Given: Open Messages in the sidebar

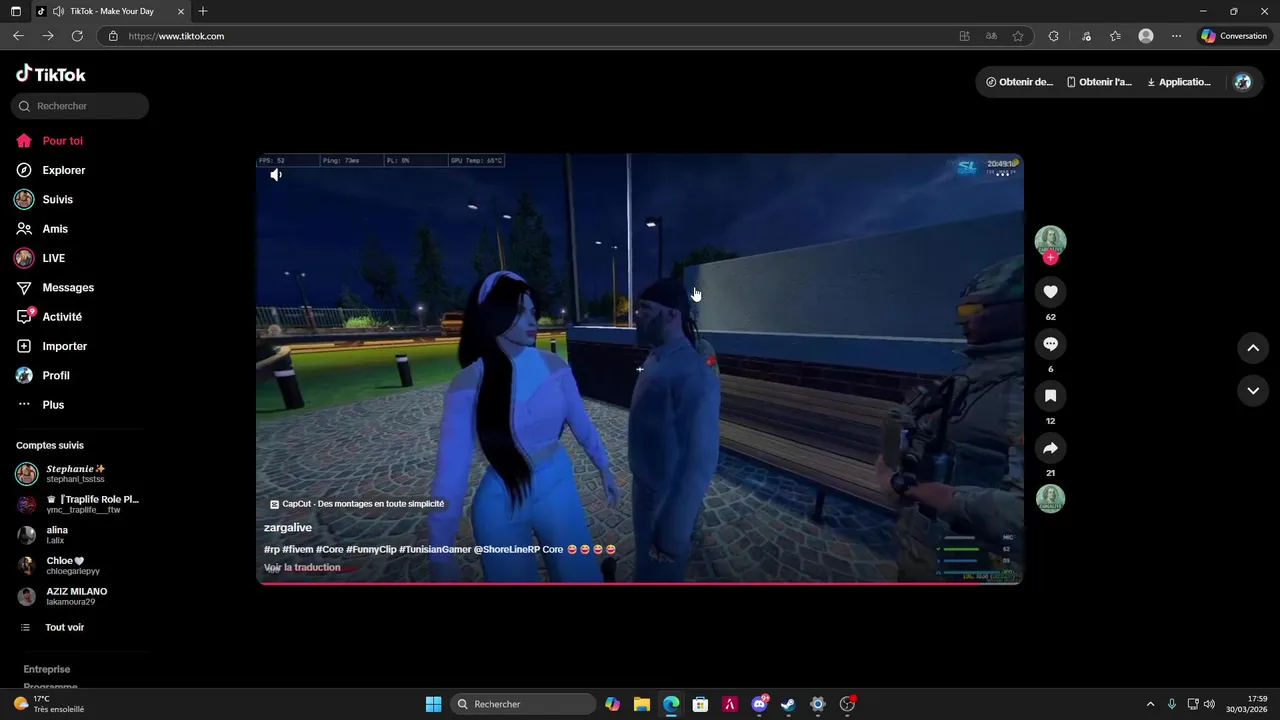Looking at the screenshot, I should (x=68, y=287).
